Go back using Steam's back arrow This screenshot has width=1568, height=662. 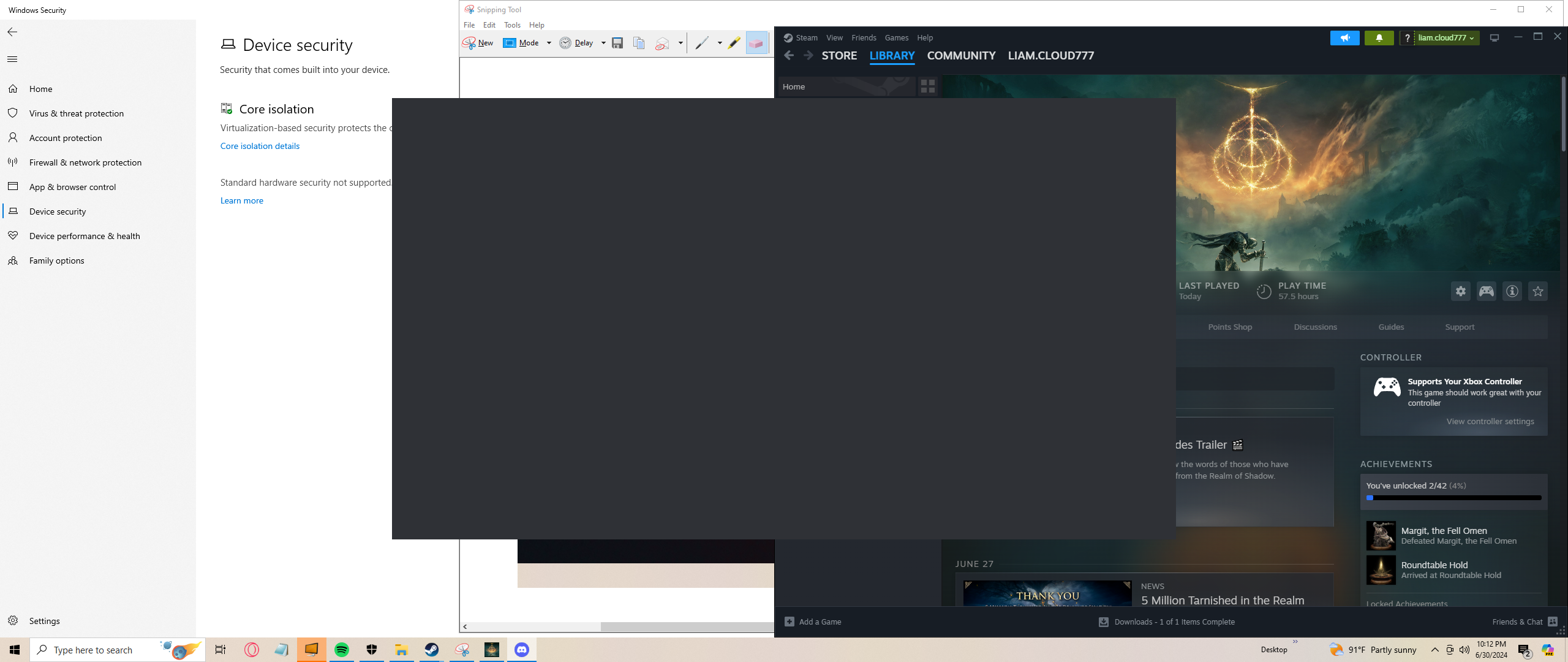pyautogui.click(x=789, y=56)
